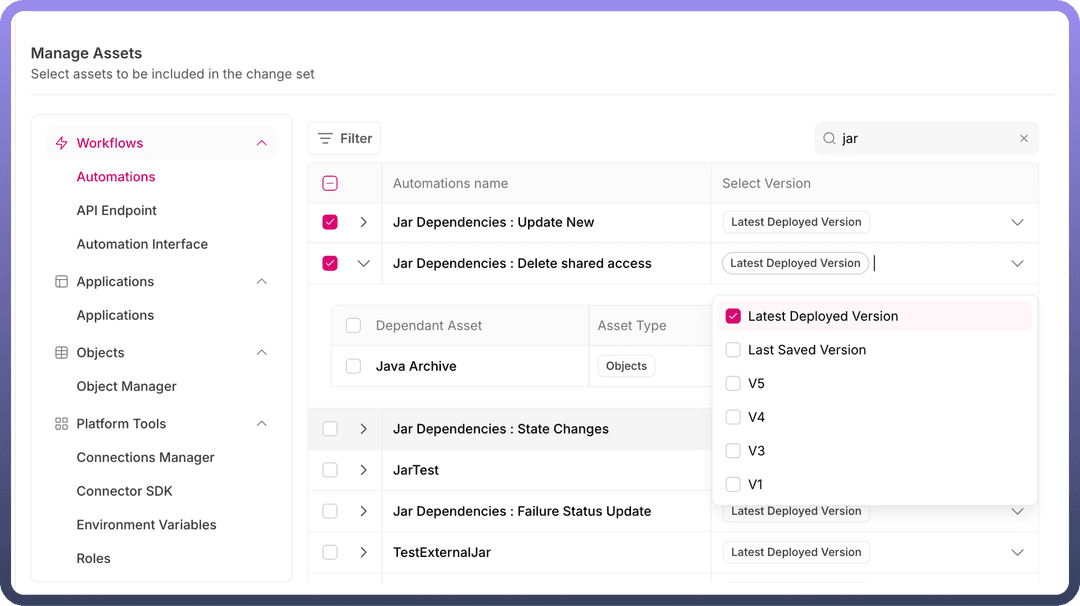Tick the Java Archive dependant asset checkbox
Image resolution: width=1080 pixels, height=606 pixels.
pyautogui.click(x=353, y=366)
